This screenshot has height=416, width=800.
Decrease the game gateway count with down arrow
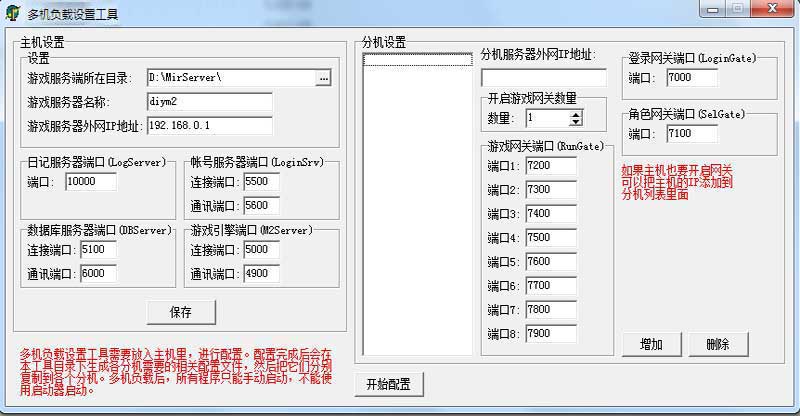(x=576, y=123)
